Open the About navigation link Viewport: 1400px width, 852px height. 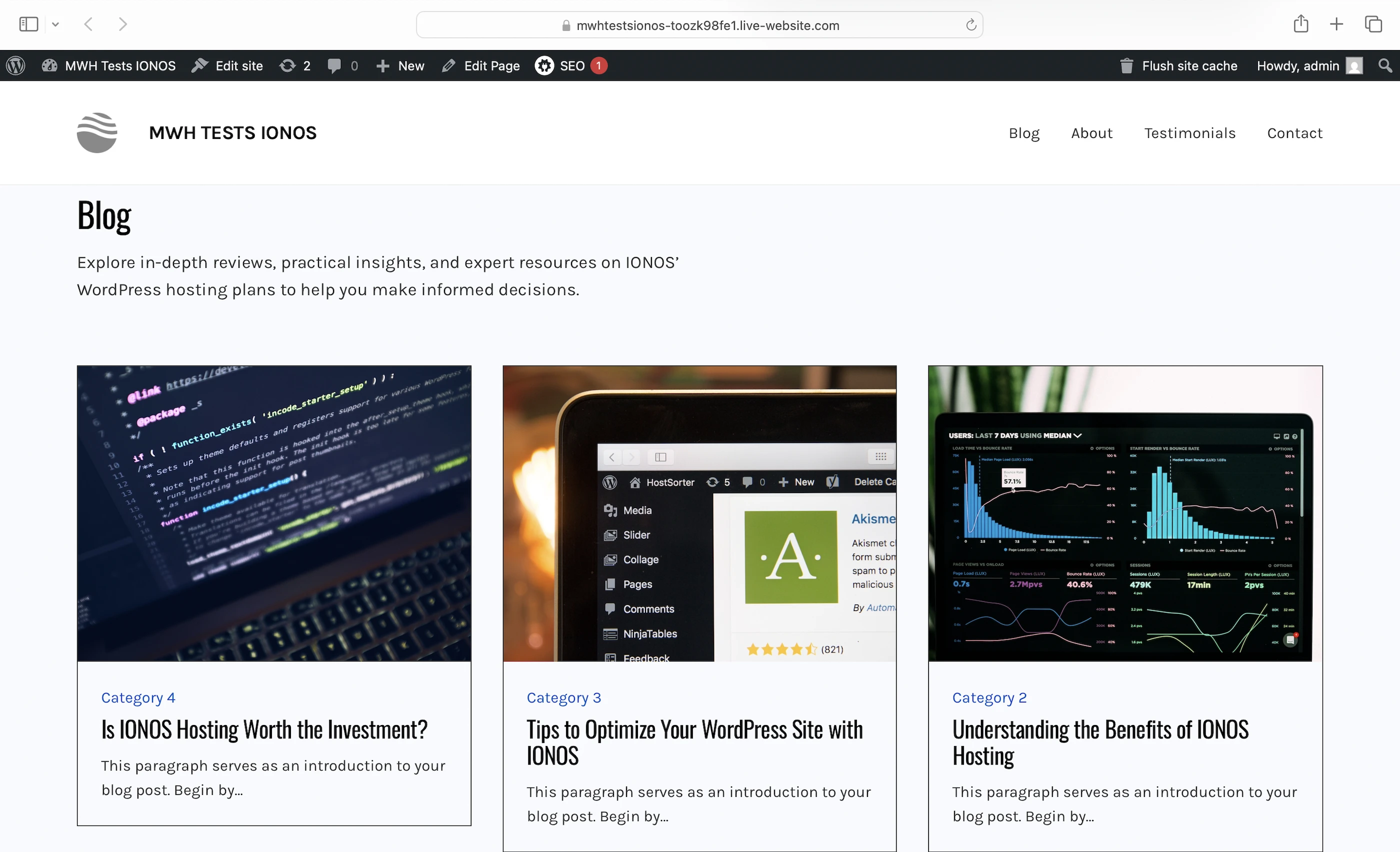tap(1091, 133)
